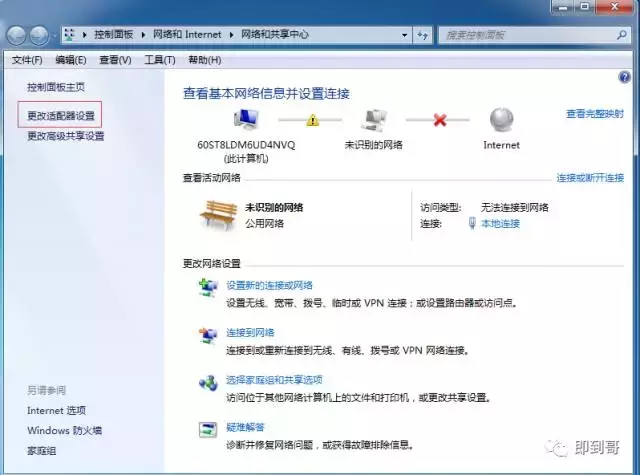The height and width of the screenshot is (475, 640).
Task: Click 控制面板 breadcrumb in address bar
Action: pos(113,35)
